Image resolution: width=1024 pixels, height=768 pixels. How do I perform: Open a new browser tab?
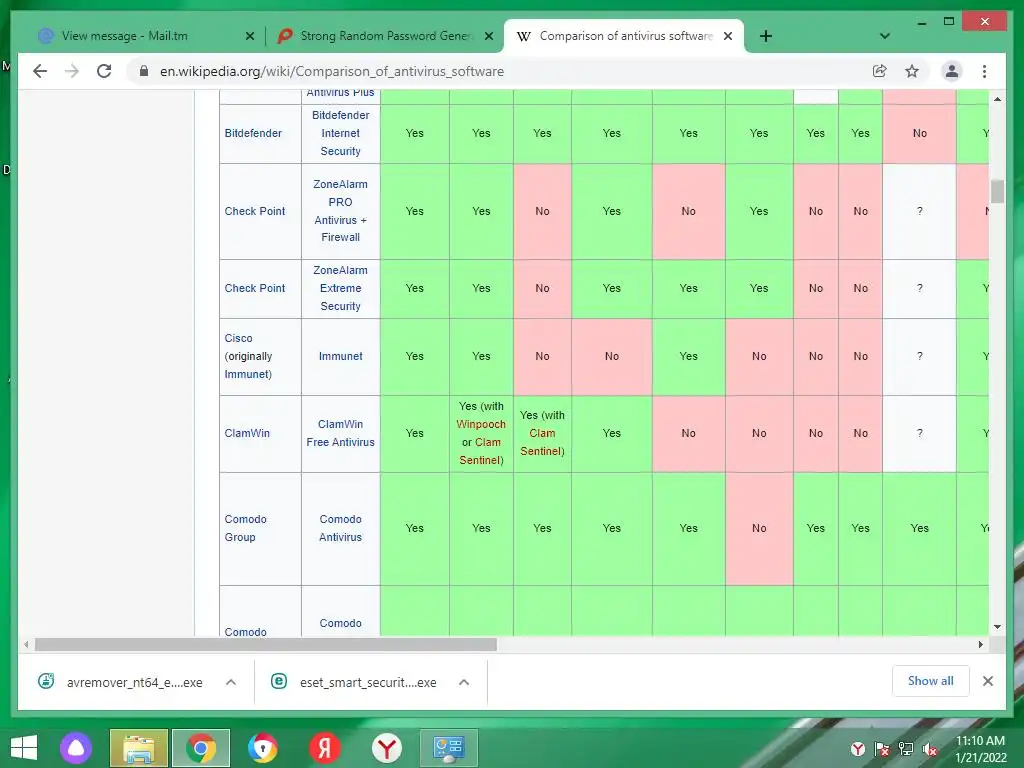[766, 36]
